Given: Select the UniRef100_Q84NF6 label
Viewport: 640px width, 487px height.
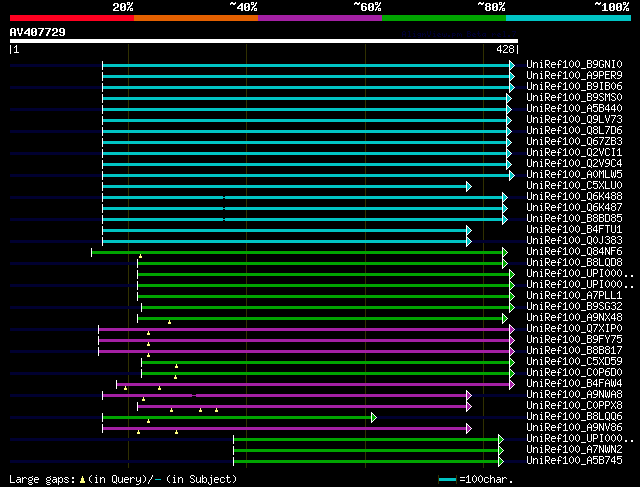Looking at the screenshot, I should [x=574, y=252].
